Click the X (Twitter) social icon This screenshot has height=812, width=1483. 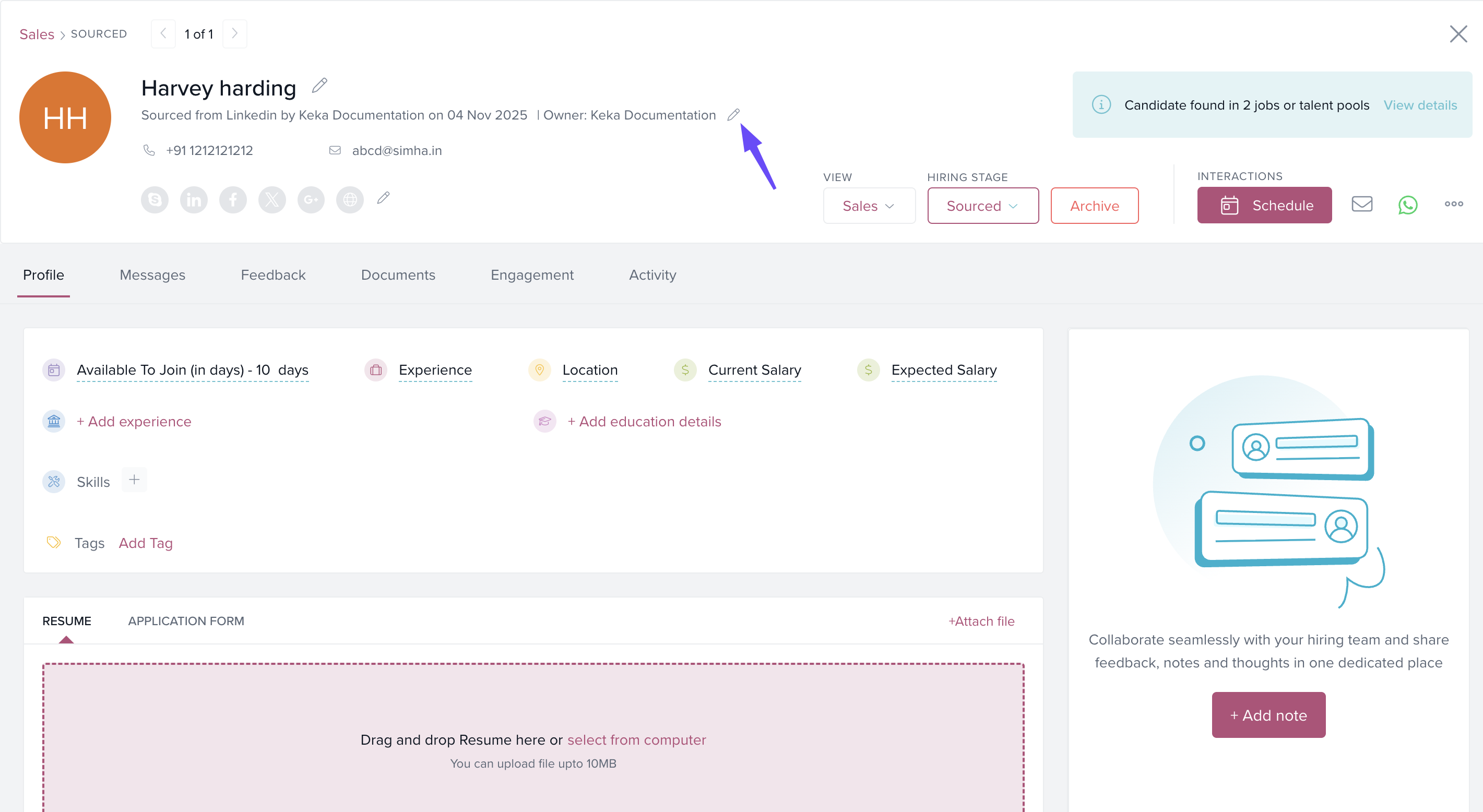tap(272, 200)
